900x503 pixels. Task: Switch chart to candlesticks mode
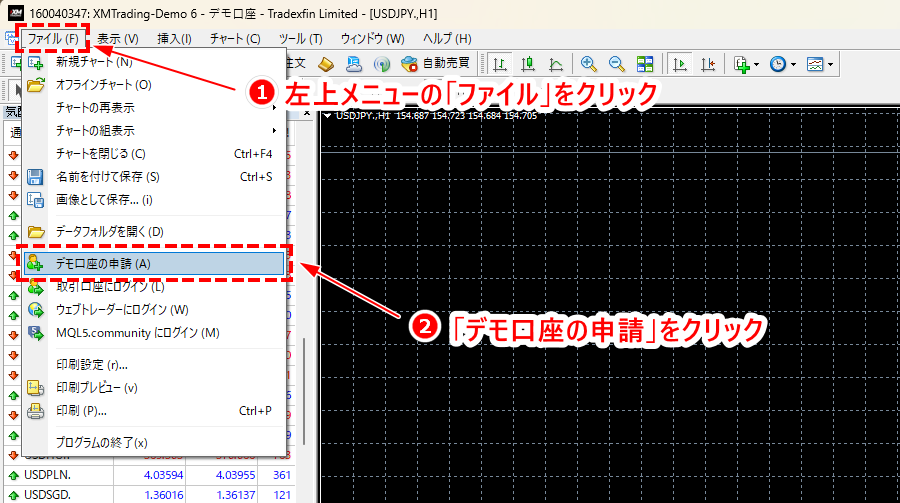[527, 64]
